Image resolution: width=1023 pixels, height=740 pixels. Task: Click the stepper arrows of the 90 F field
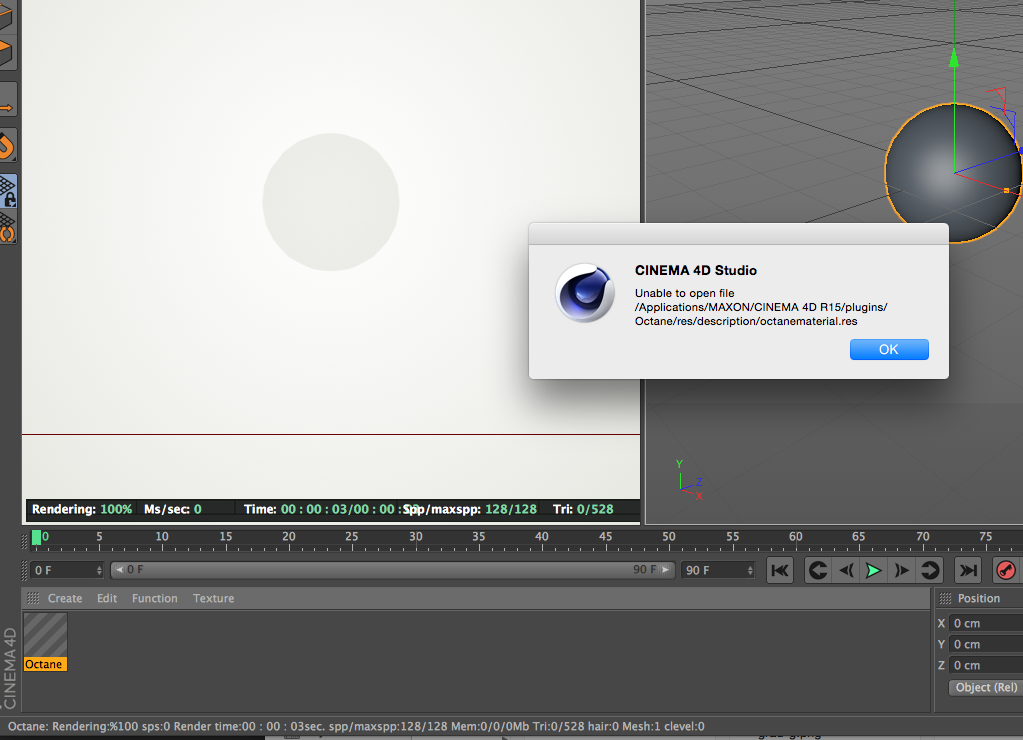(x=750, y=570)
